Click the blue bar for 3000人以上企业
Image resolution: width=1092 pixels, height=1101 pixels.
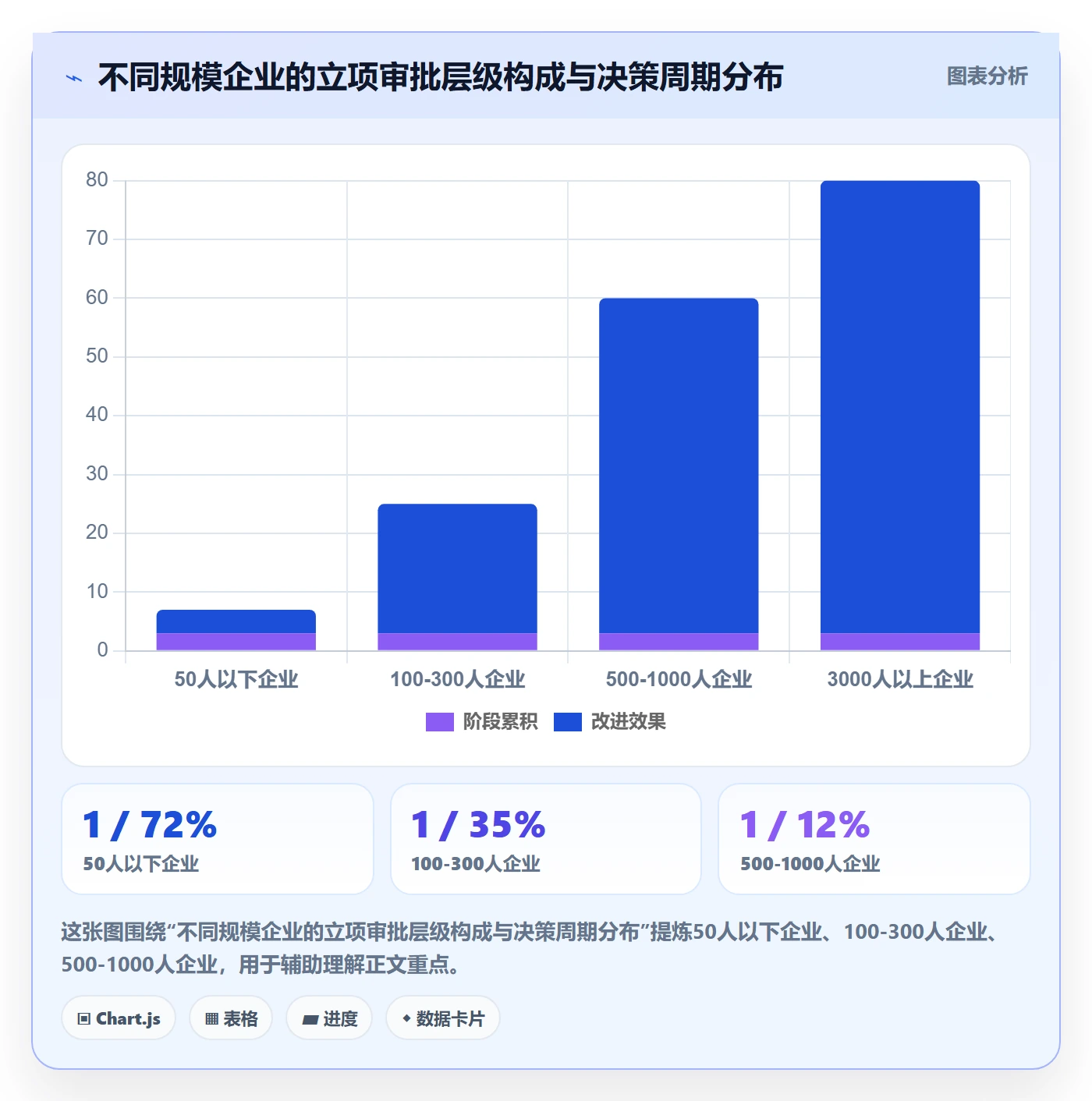(900, 407)
